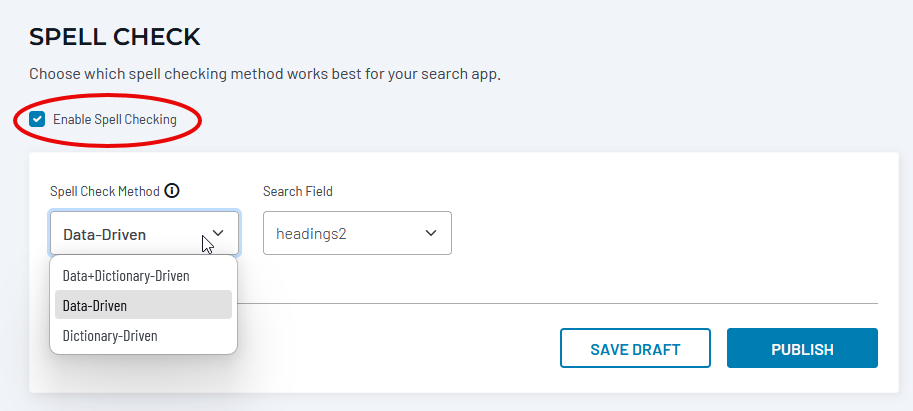
Task: Pick the Dictionary-Driven option
Action: (x=110, y=336)
